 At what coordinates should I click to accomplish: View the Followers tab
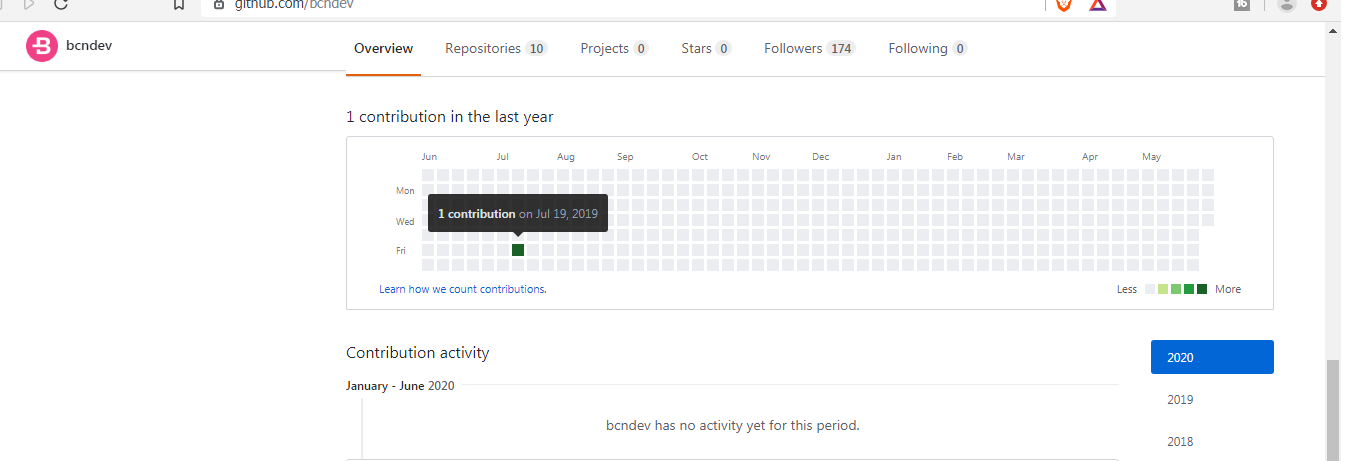809,48
